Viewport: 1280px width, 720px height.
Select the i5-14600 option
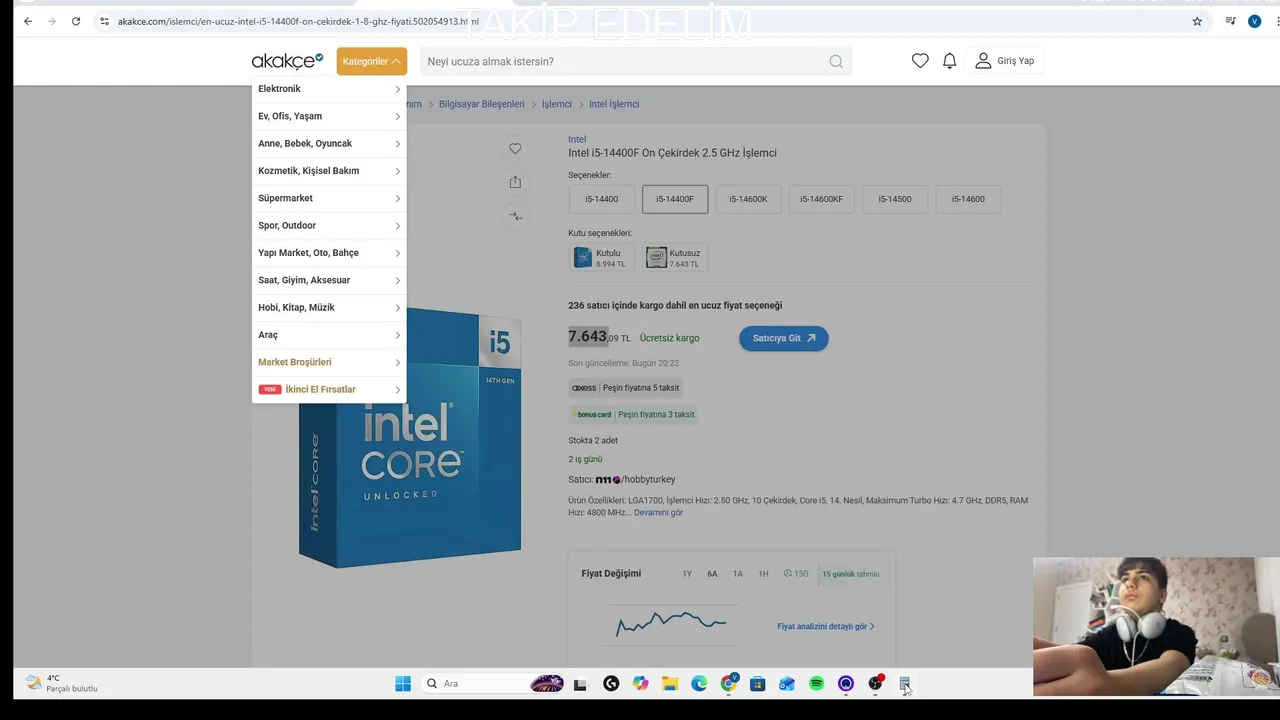pos(968,199)
